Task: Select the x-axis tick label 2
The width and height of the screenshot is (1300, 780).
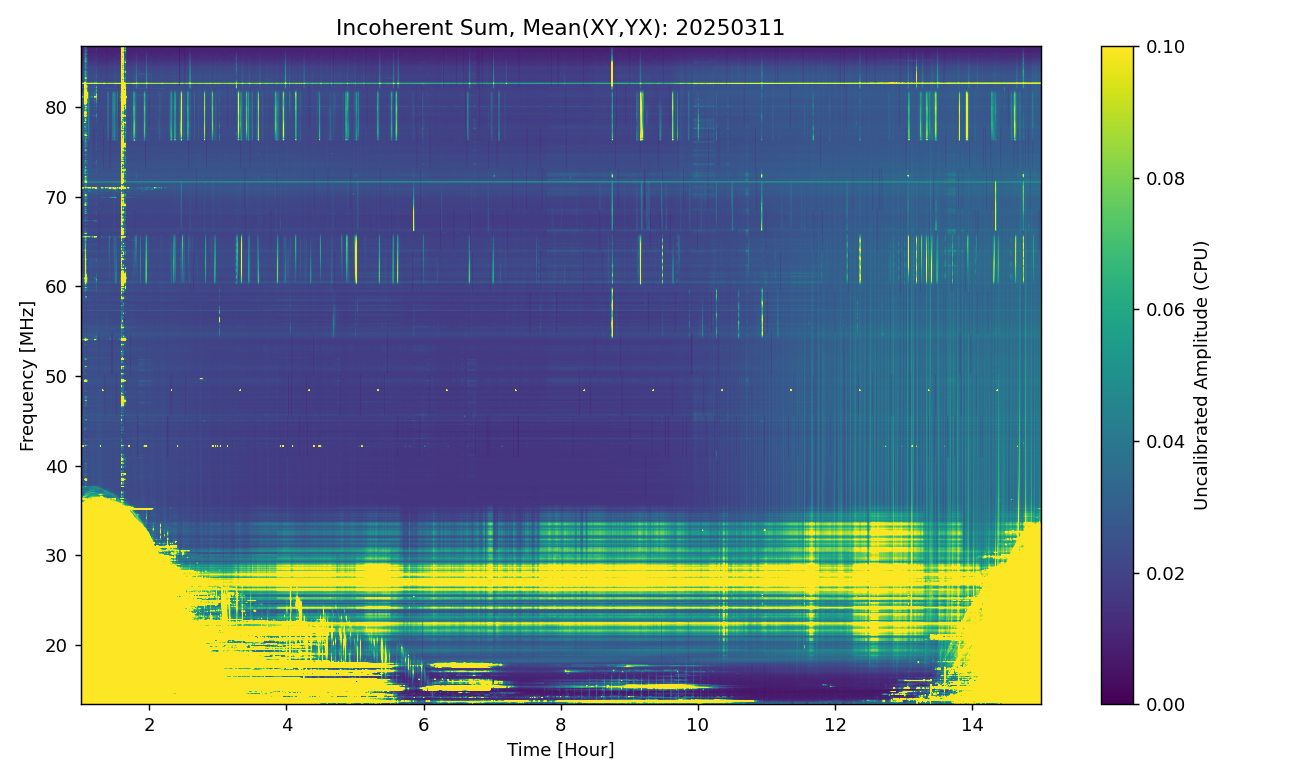Action: pos(149,723)
